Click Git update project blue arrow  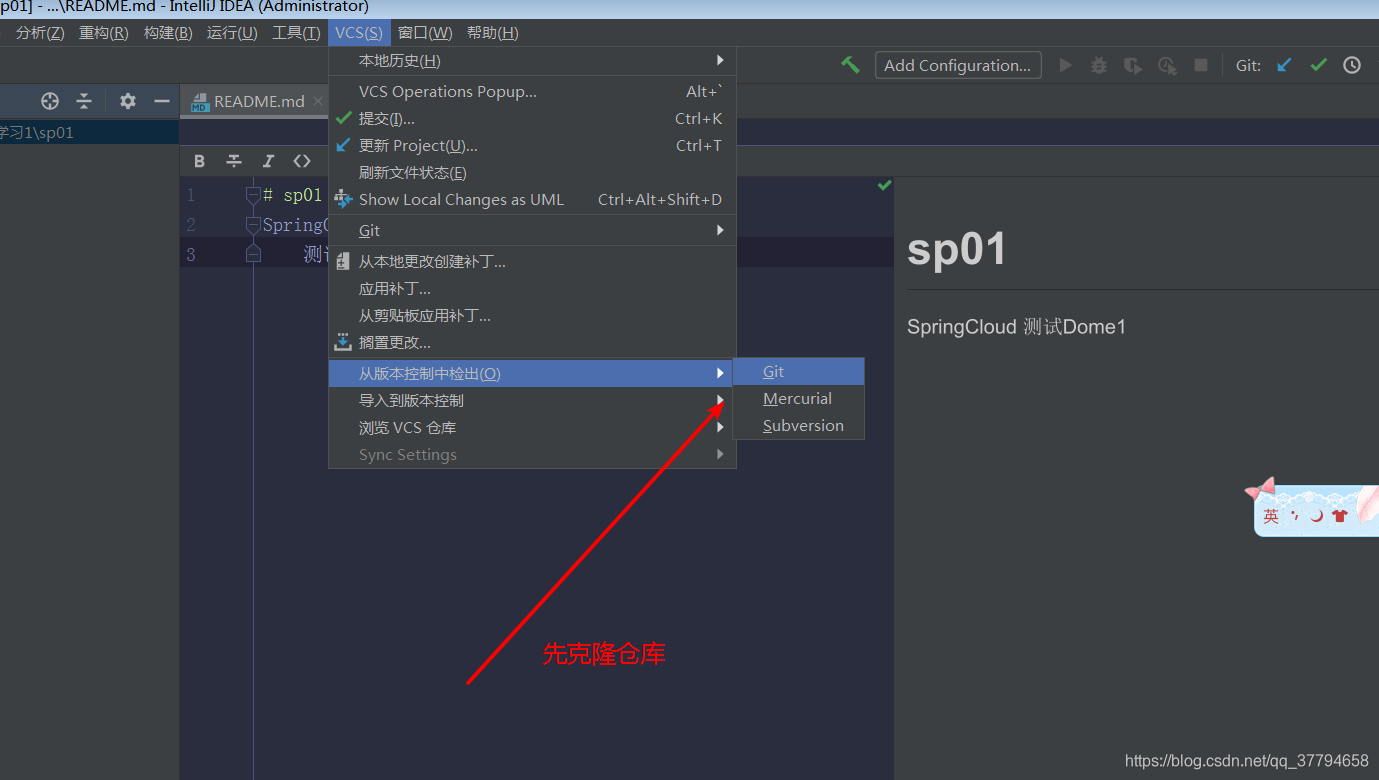(1285, 65)
